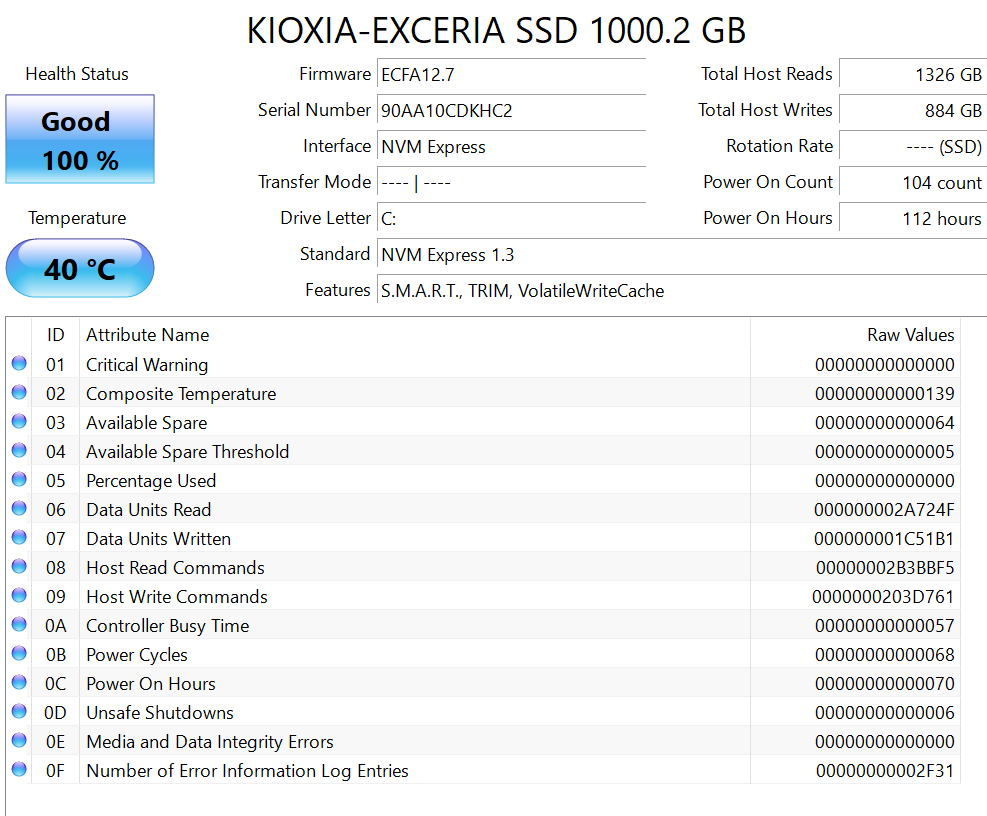The image size is (987, 816).
Task: Click the status orb for Data Units Written
Action: 20,537
